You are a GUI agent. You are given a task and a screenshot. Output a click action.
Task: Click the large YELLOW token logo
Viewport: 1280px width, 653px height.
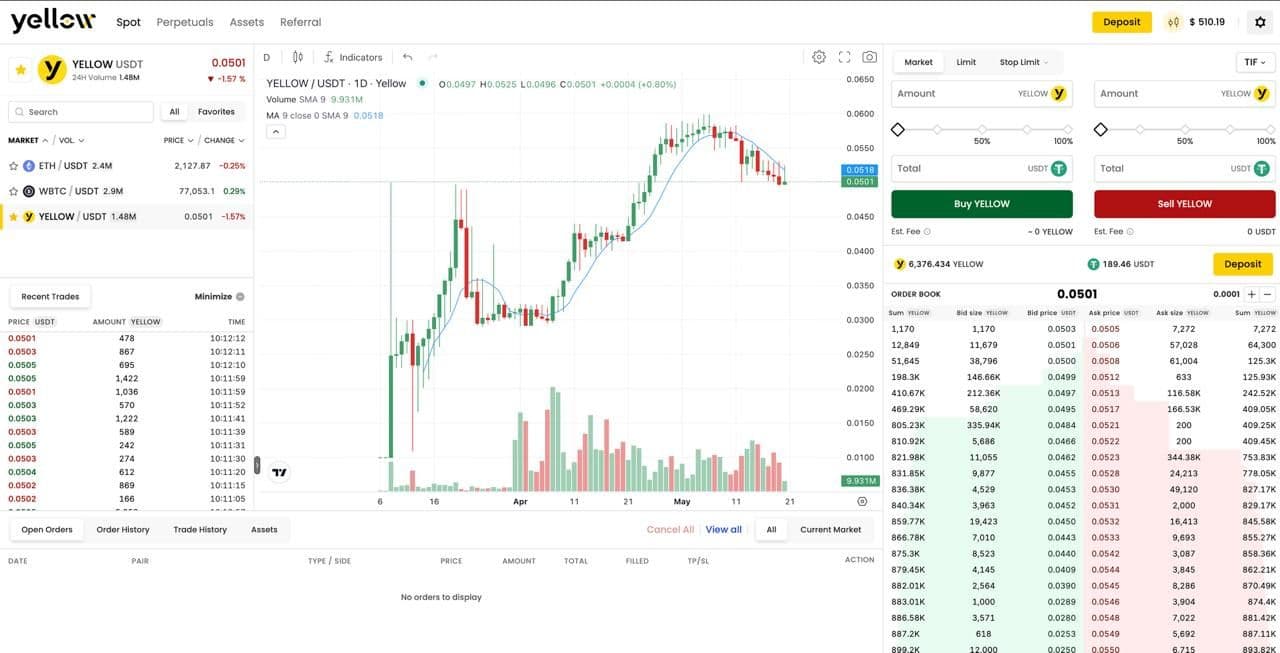tap(52, 70)
